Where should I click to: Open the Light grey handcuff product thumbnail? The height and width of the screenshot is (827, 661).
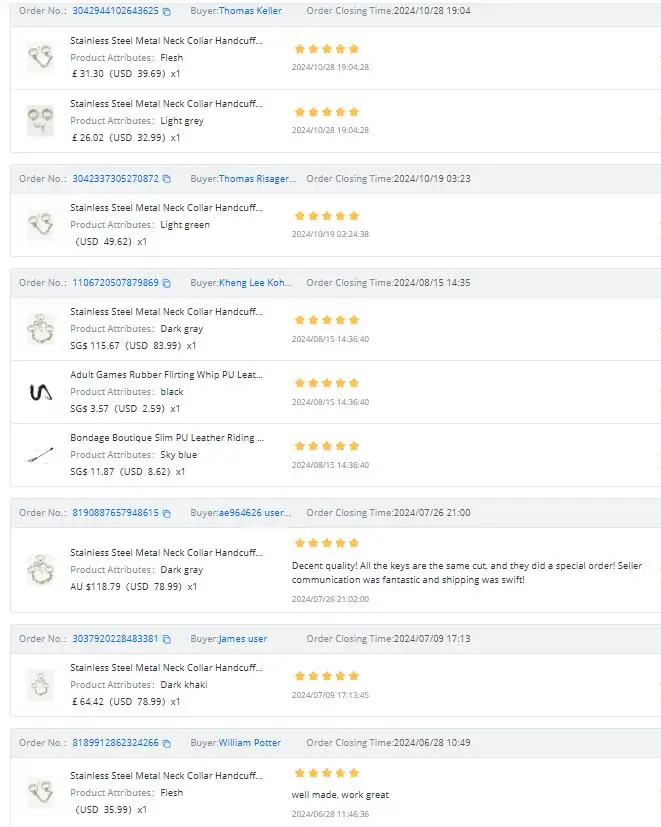40,121
